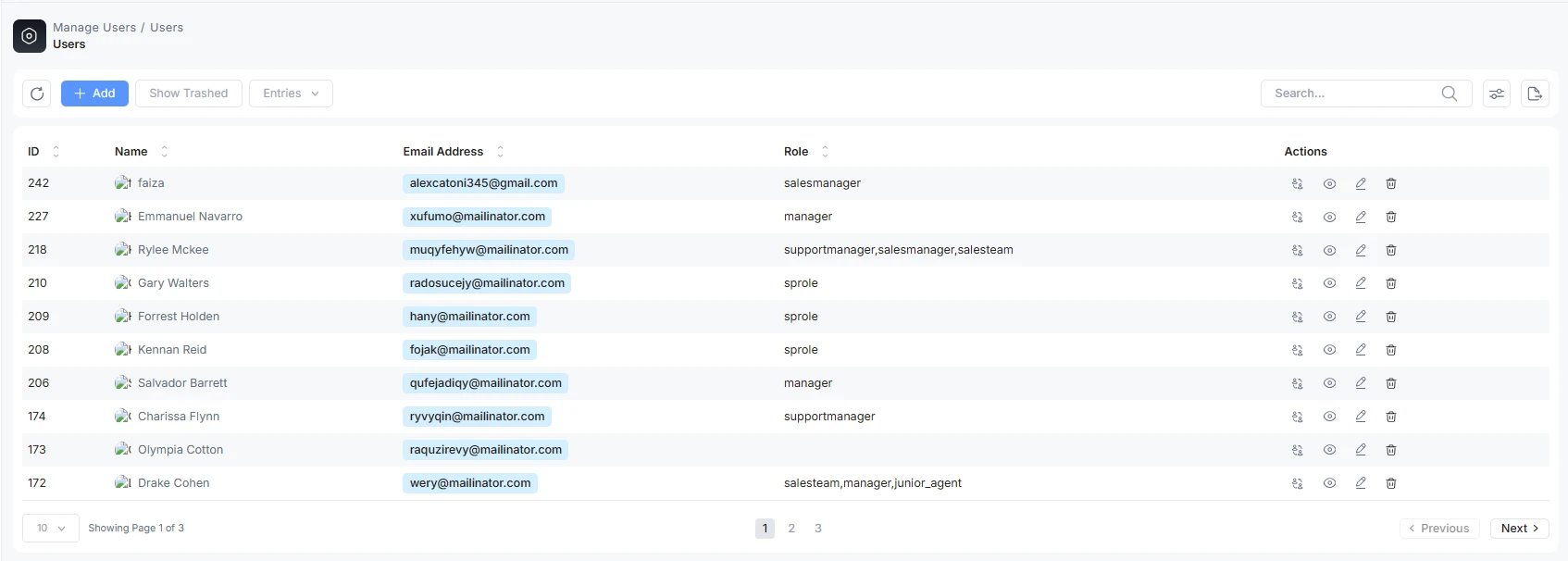Click the Add user button

[94, 93]
